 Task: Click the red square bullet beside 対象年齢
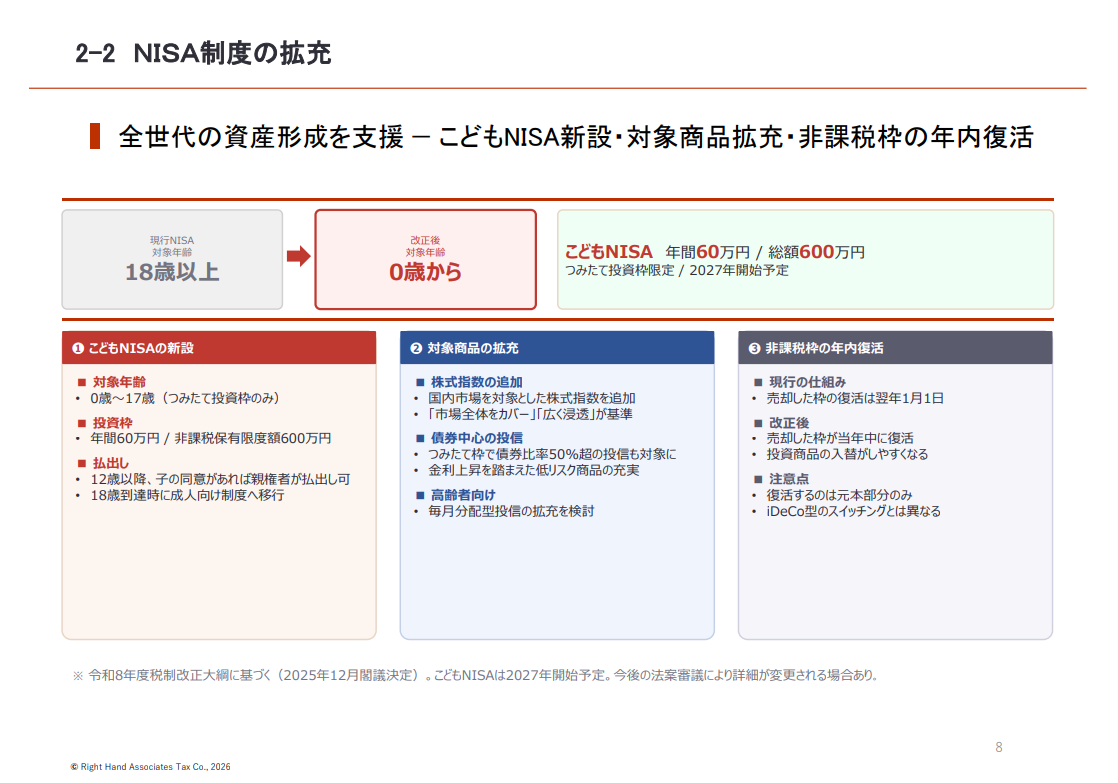pyautogui.click(x=82, y=382)
